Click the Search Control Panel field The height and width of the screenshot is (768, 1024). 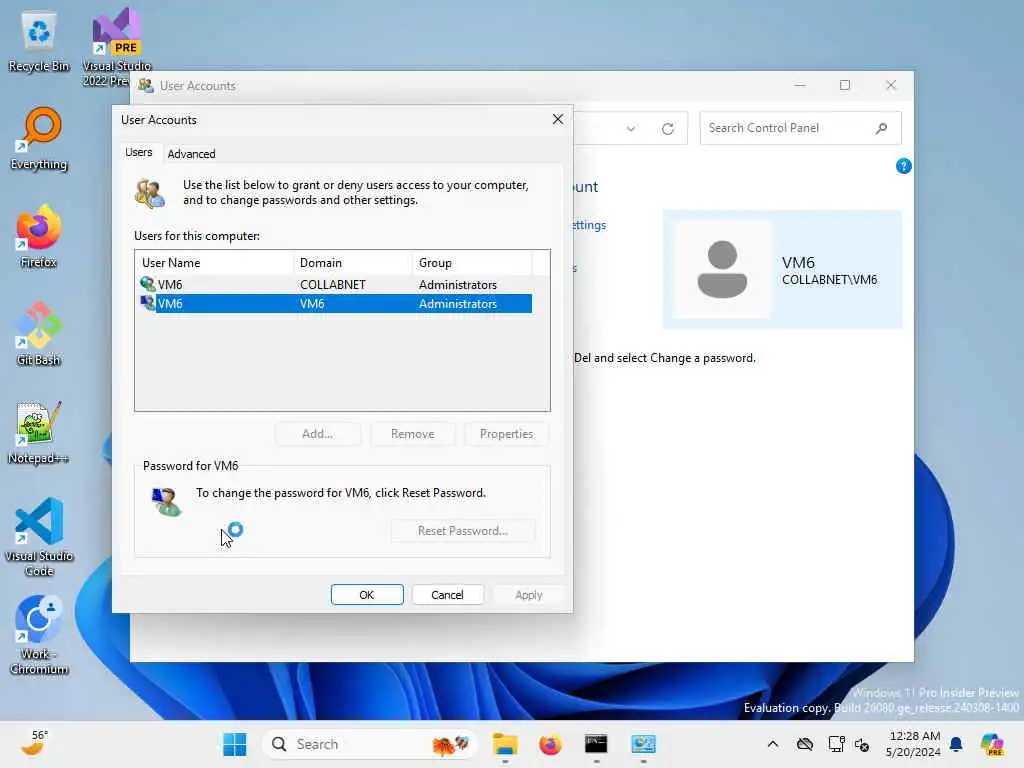(x=801, y=128)
